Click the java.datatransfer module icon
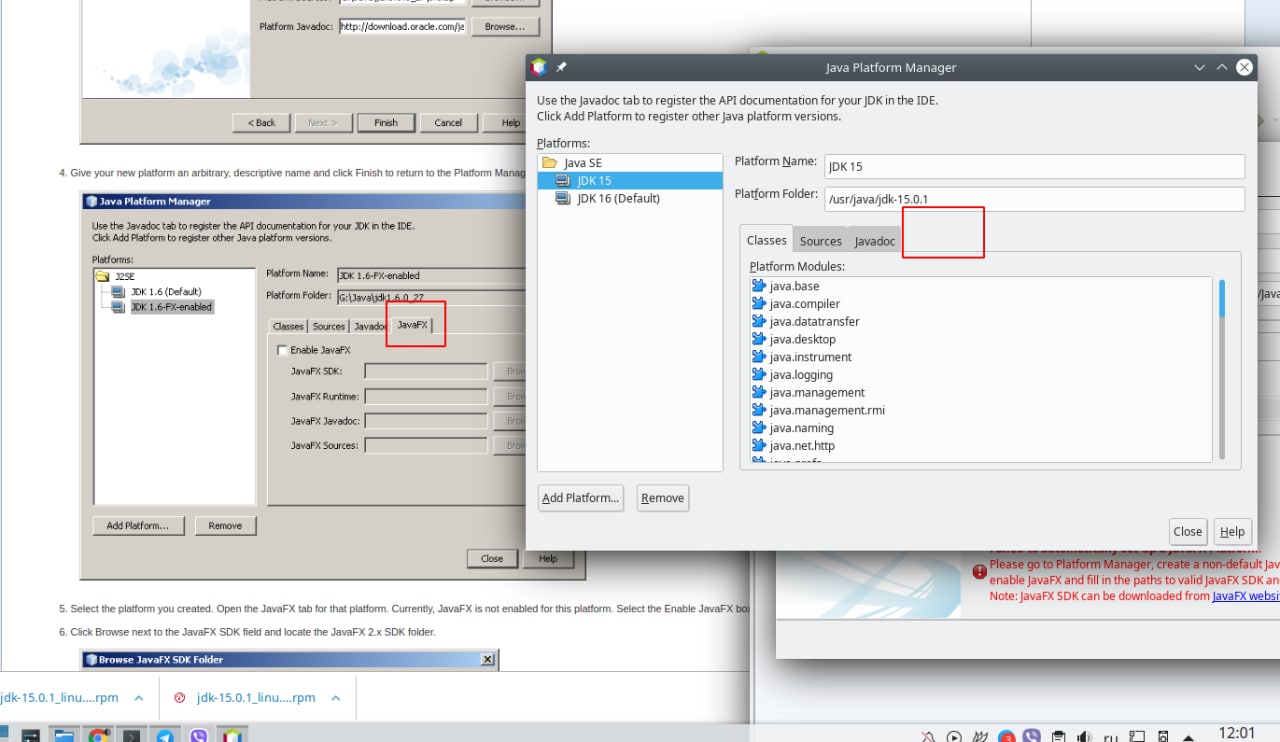 pyautogui.click(x=759, y=322)
